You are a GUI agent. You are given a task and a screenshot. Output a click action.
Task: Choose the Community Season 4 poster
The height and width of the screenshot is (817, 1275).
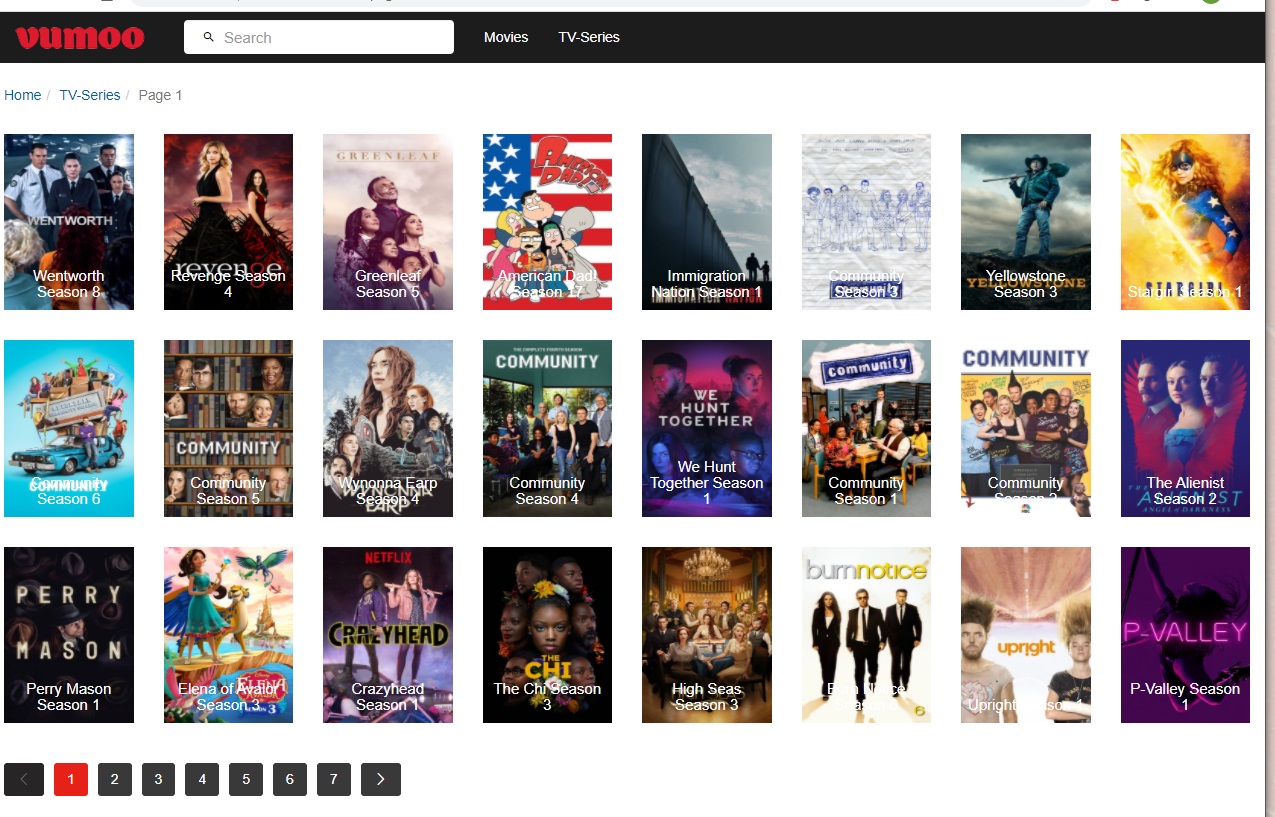547,428
